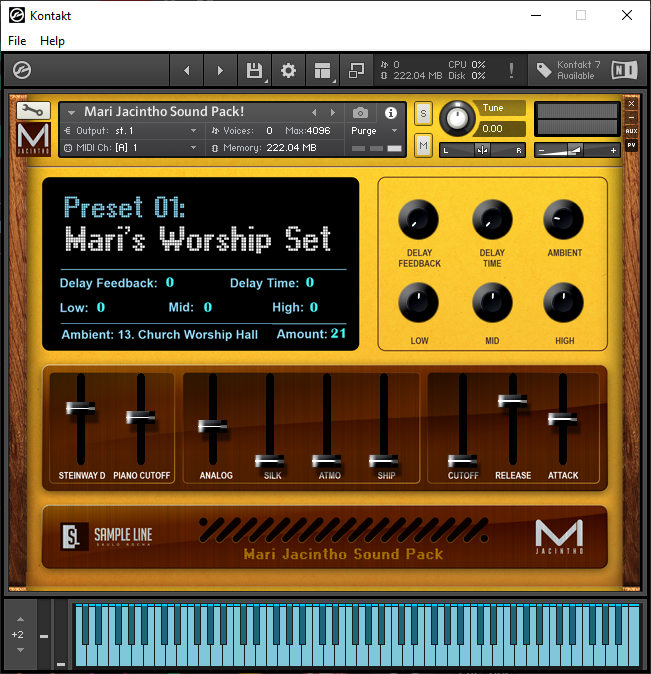Screen dimensions: 651x674
Task: Open the Purge dropdown menu
Action: pyautogui.click(x=374, y=131)
